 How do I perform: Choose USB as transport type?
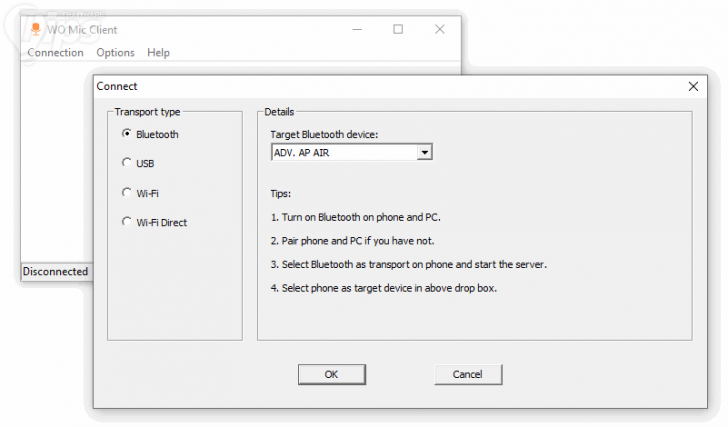tap(126, 162)
